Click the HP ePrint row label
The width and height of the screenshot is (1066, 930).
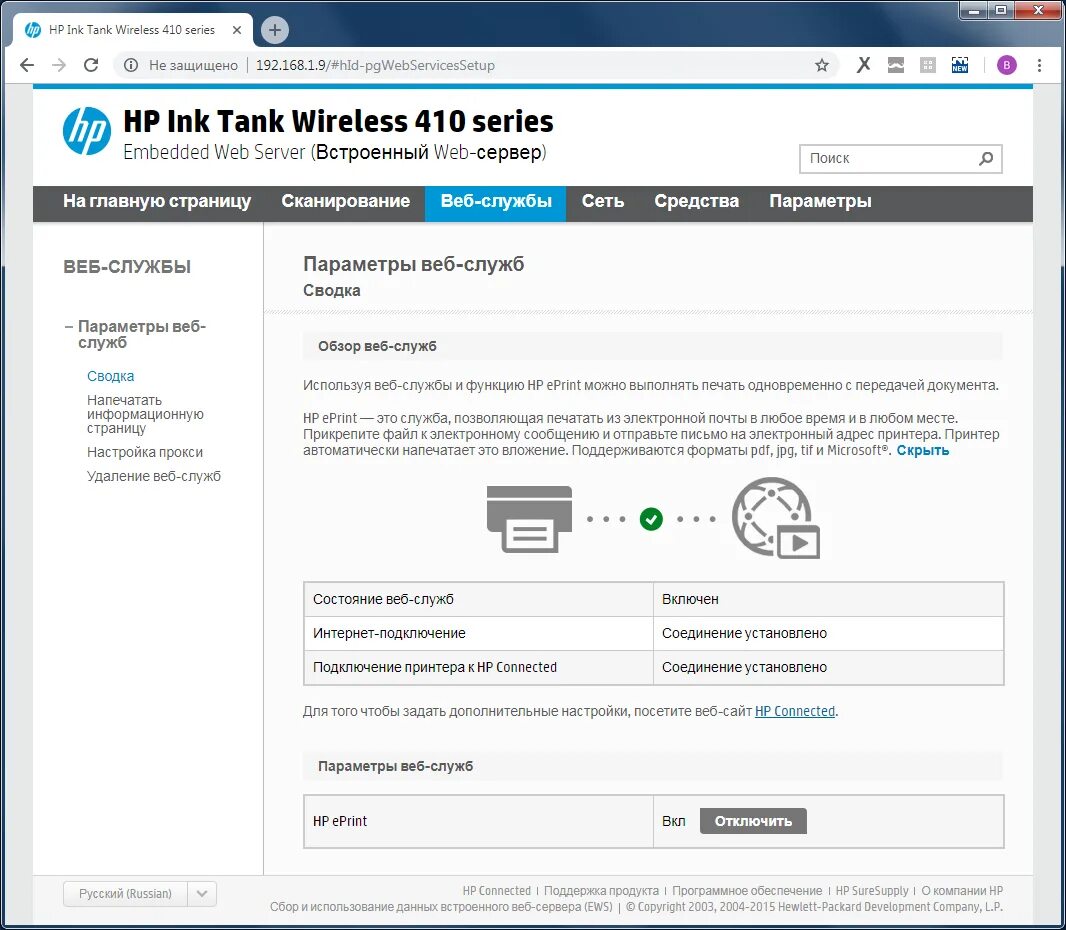point(340,821)
